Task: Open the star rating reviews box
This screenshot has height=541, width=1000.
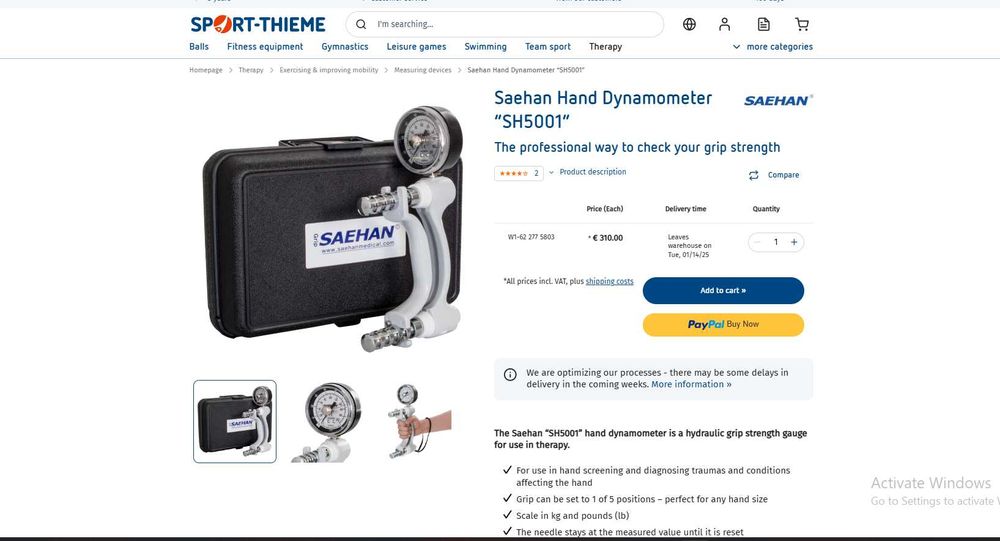Action: (x=518, y=173)
